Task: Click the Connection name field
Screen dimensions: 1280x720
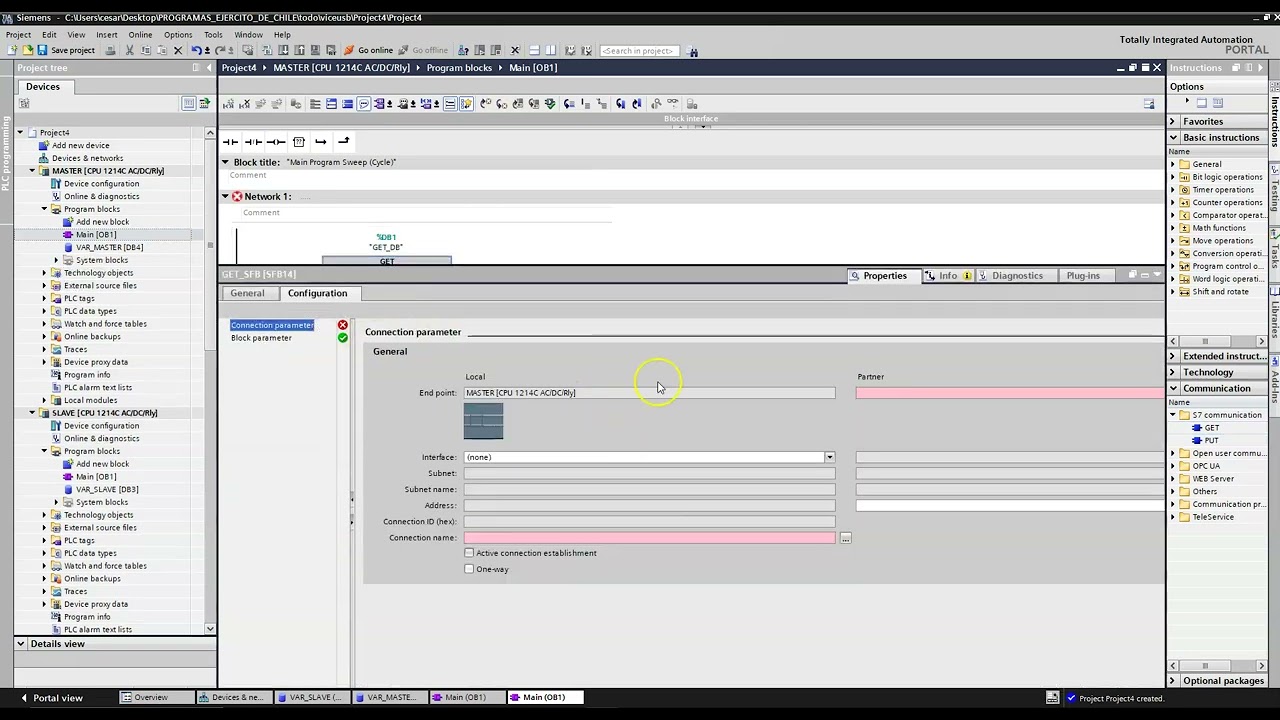Action: (x=649, y=538)
